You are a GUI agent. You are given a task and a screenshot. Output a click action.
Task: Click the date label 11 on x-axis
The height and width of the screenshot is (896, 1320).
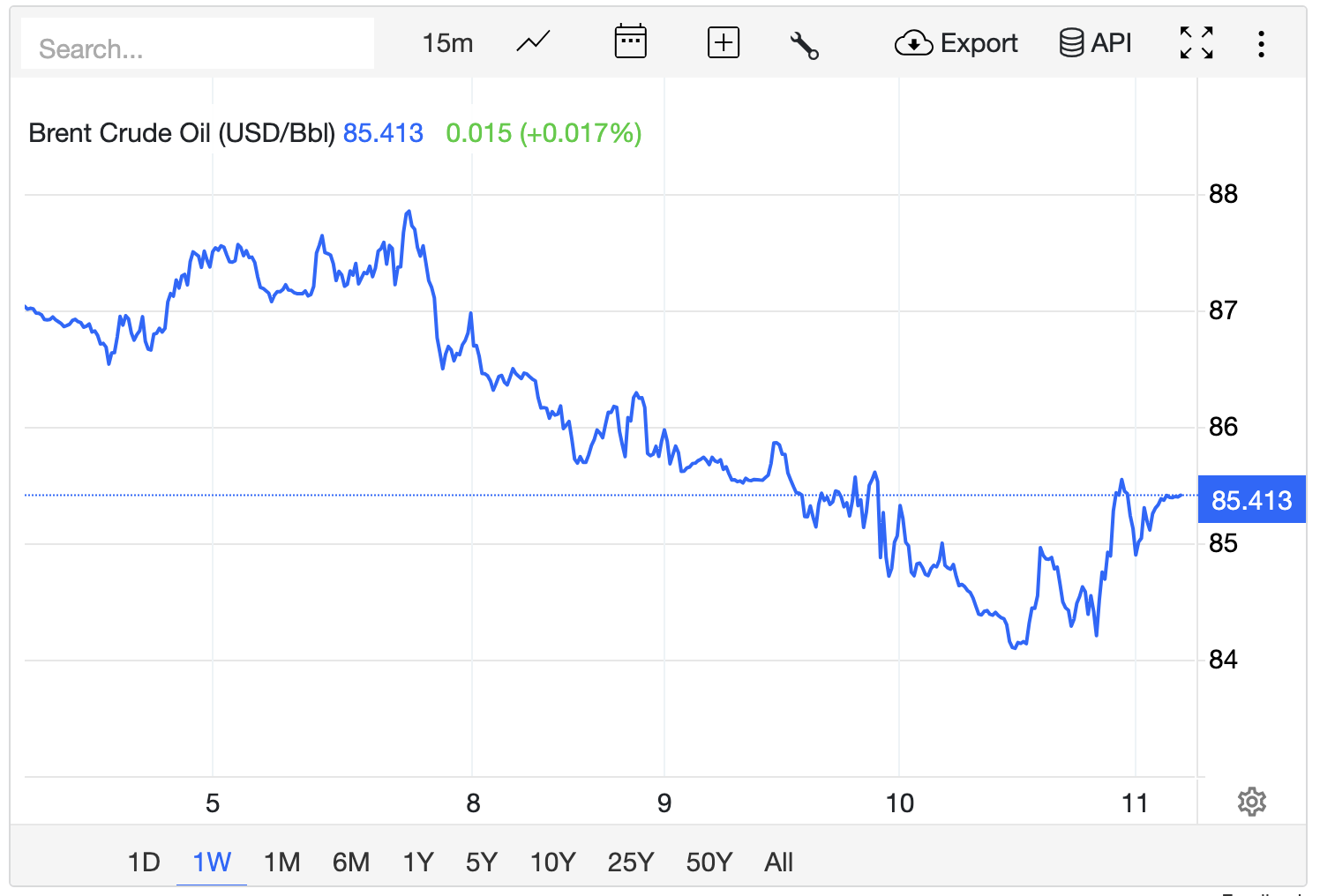[x=1135, y=803]
